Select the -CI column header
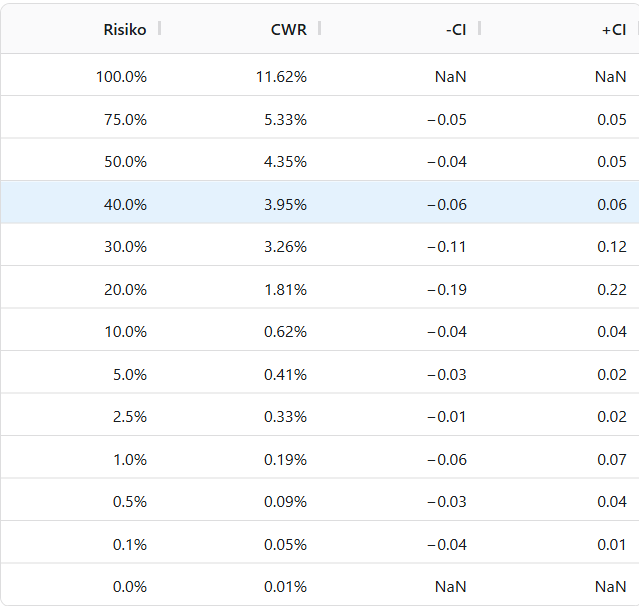Image resolution: width=639 pixels, height=606 pixels. pos(454,29)
